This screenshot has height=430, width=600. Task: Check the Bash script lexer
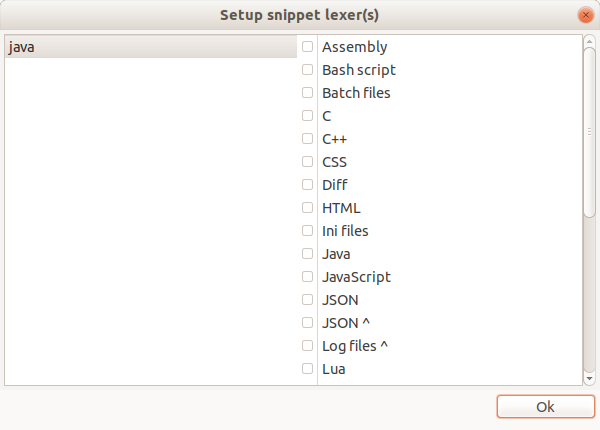coord(308,70)
